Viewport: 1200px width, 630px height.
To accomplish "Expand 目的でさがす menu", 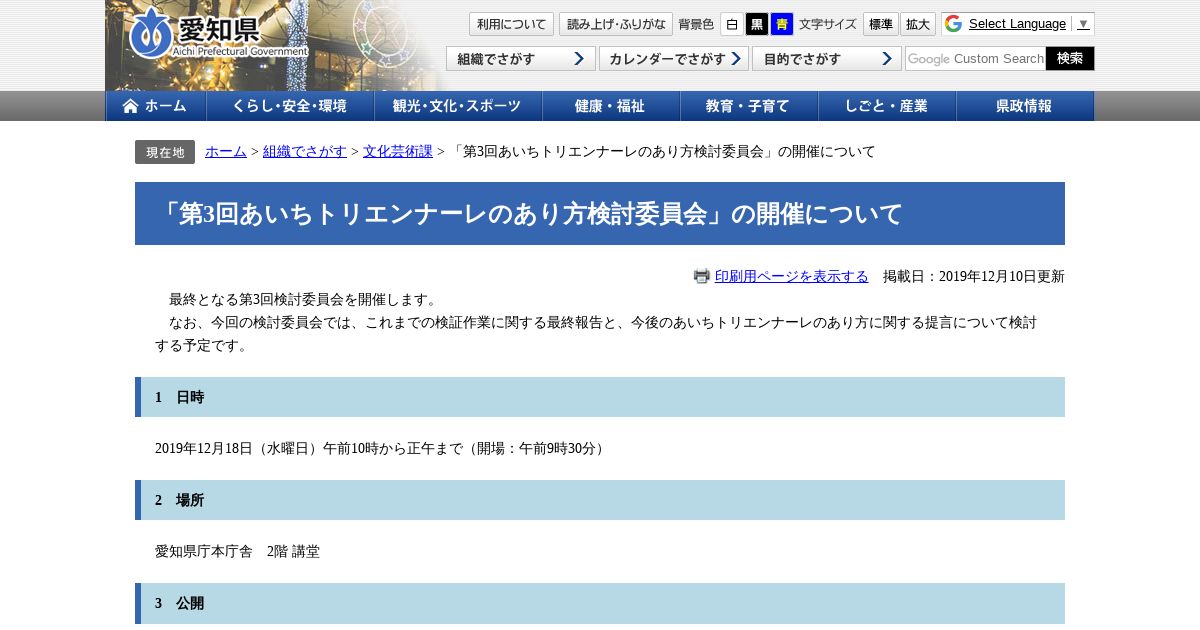I will pos(827,59).
